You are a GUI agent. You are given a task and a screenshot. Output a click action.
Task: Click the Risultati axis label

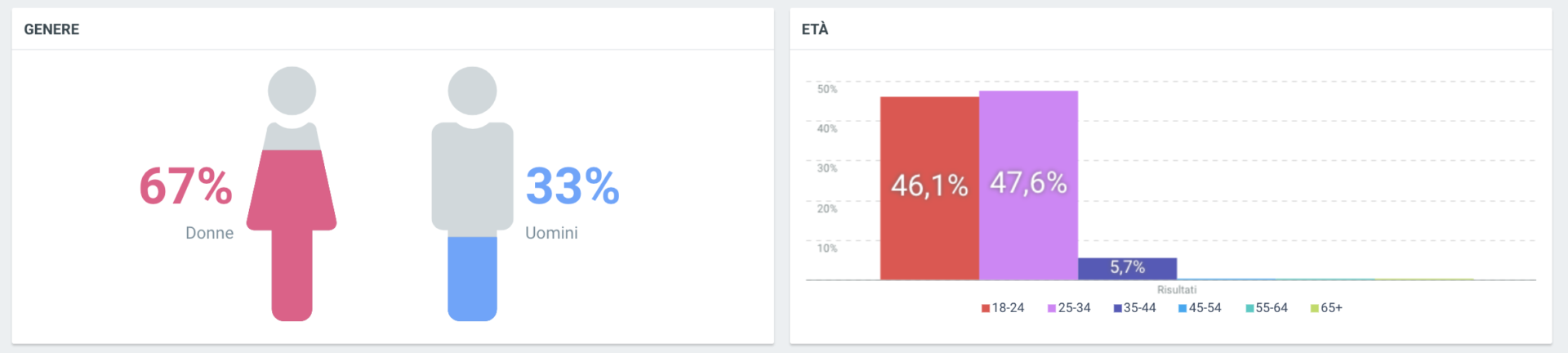coord(1177,290)
